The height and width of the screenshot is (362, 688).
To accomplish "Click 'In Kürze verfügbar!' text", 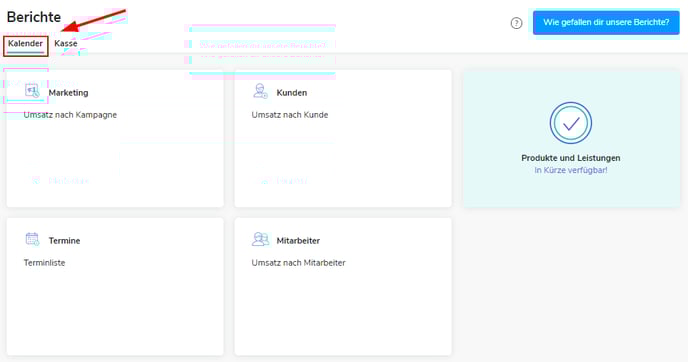I will click(571, 170).
